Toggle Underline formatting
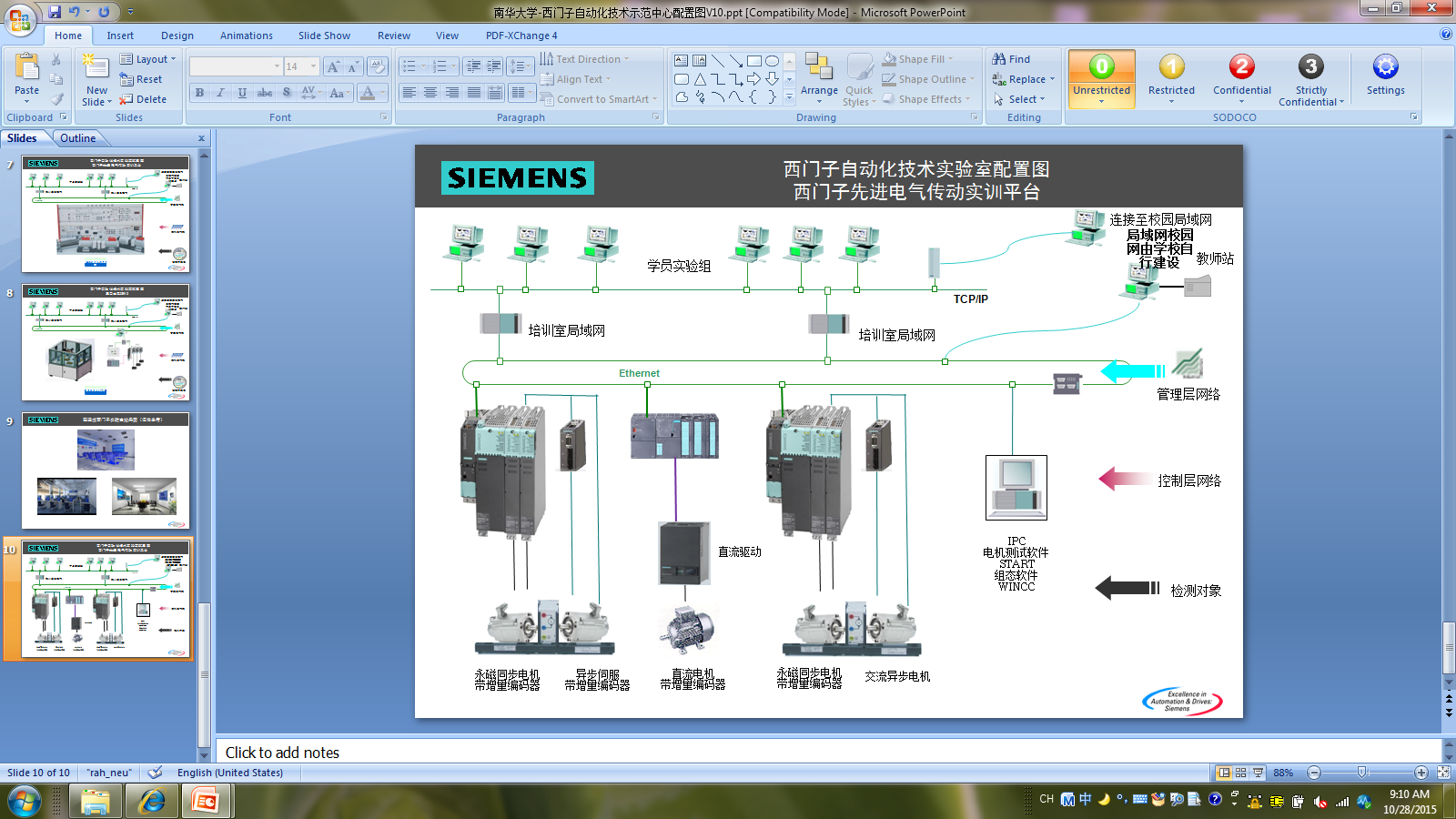 (242, 93)
